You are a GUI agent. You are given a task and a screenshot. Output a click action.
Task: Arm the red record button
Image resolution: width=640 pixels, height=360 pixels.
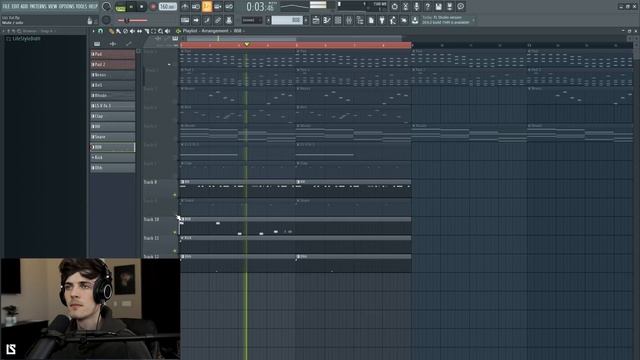click(x=153, y=7)
